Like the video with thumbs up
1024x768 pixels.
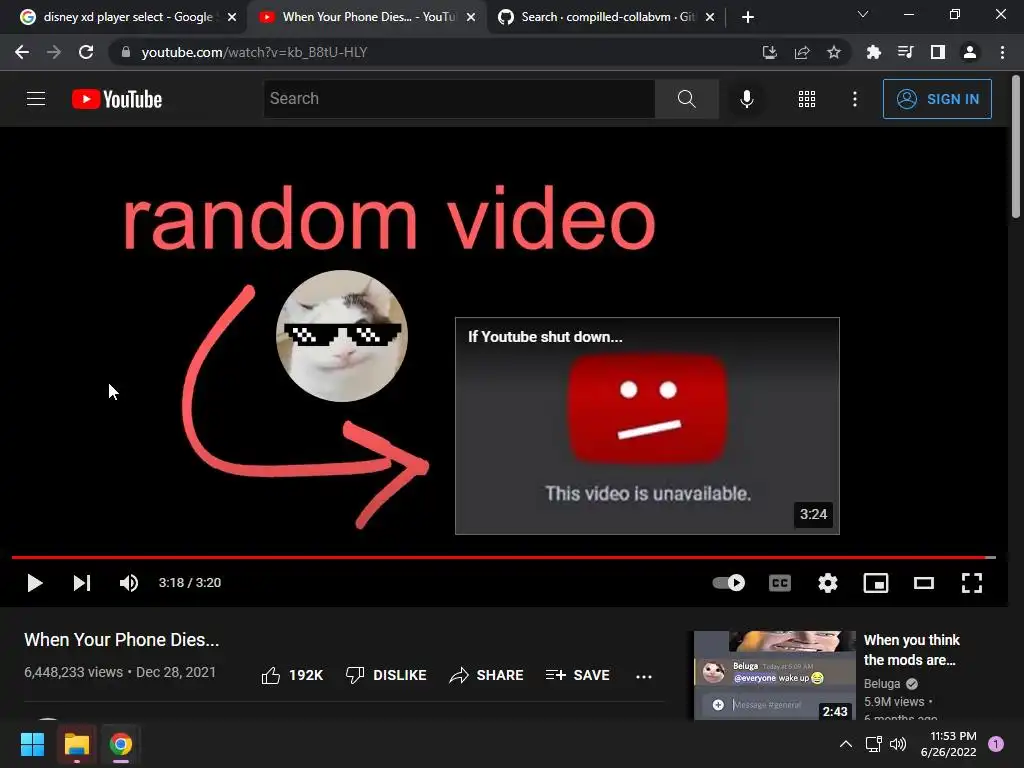(292, 675)
